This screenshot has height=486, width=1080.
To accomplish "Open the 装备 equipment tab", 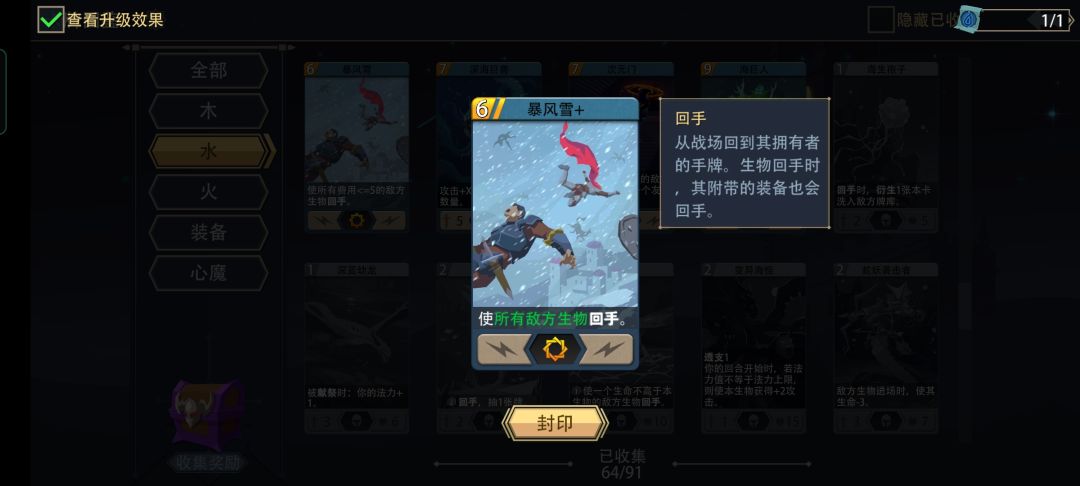I will tap(209, 233).
